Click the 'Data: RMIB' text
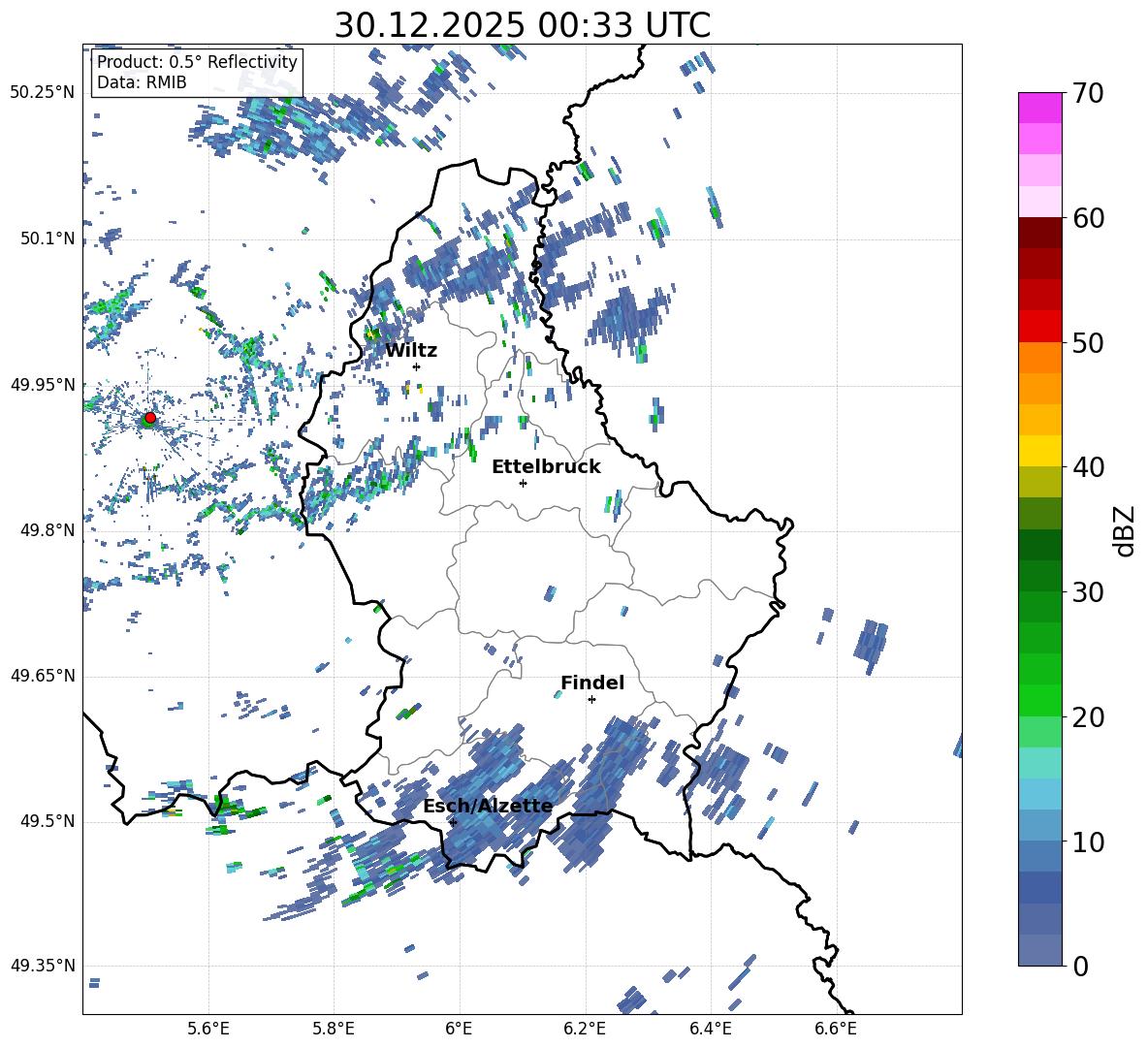This screenshot has width=1148, height=1048. (x=142, y=82)
